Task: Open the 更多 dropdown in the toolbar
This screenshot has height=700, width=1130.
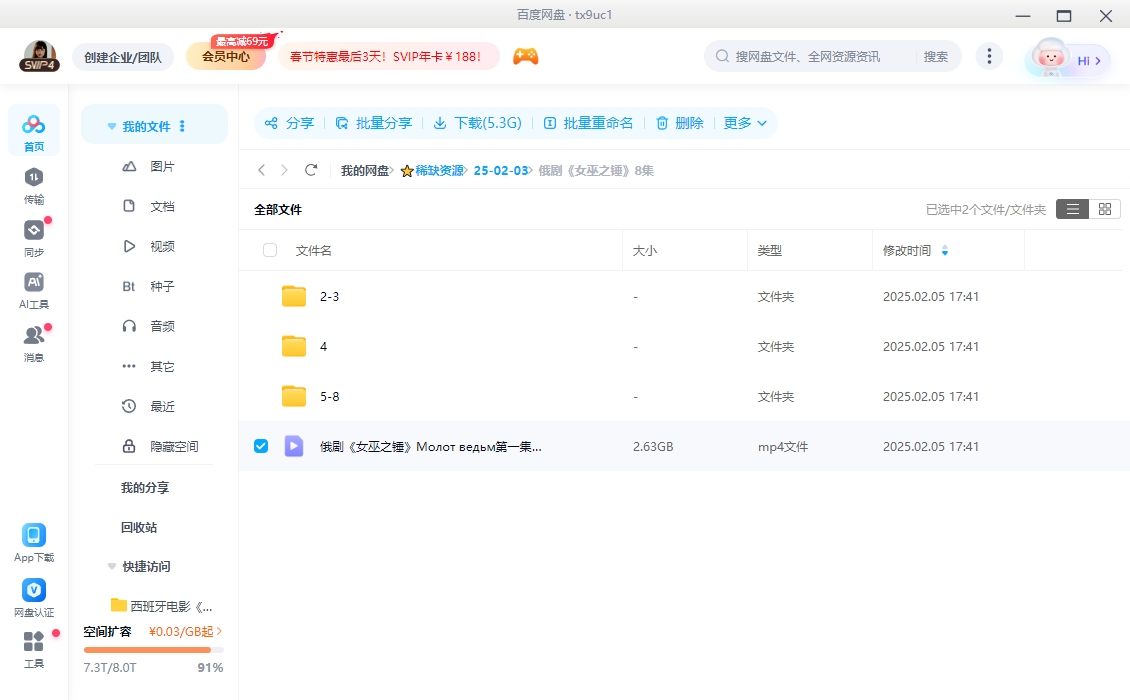Action: (x=745, y=123)
